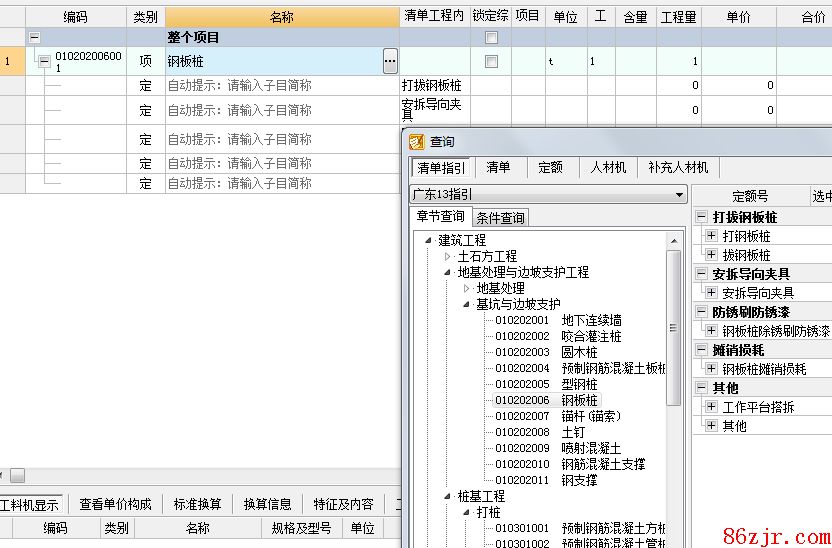832x548 pixels.
Task: Click the ellipsis button beside 钢板桩
Action: [390, 62]
